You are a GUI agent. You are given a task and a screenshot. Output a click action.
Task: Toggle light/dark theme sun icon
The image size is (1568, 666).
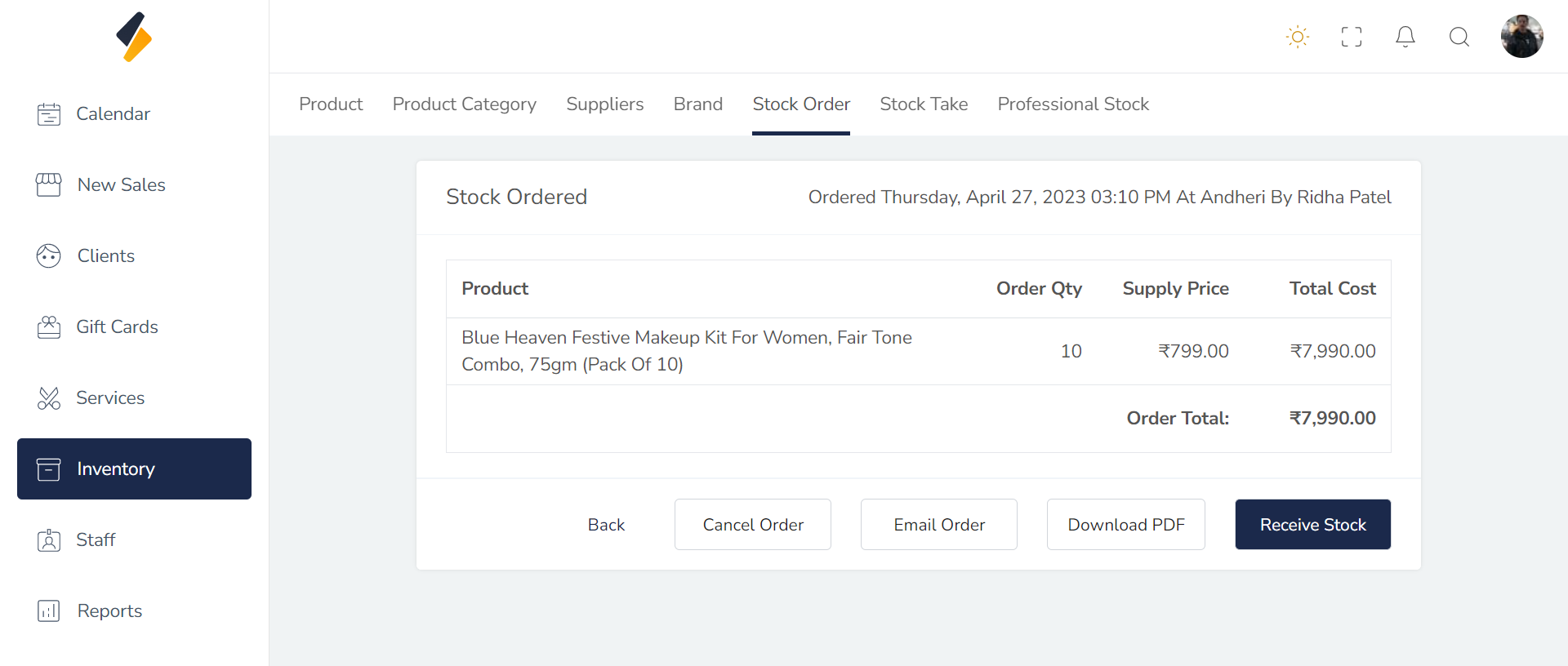point(1297,37)
